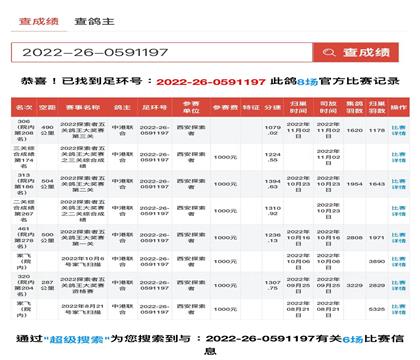Click the 空距 column header
The height and width of the screenshot is (360, 420).
pyautogui.click(x=47, y=107)
